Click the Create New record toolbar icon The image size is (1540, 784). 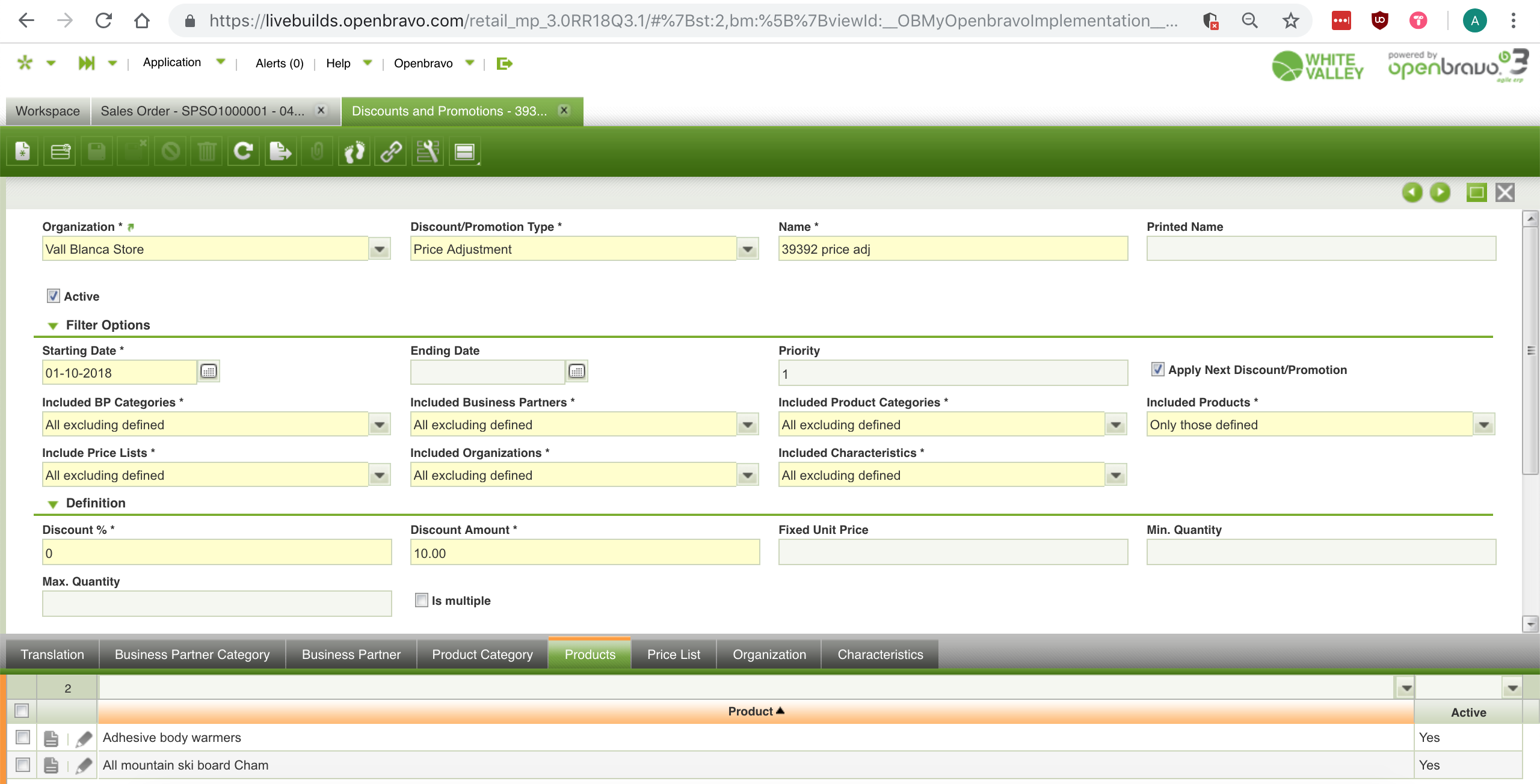22,152
